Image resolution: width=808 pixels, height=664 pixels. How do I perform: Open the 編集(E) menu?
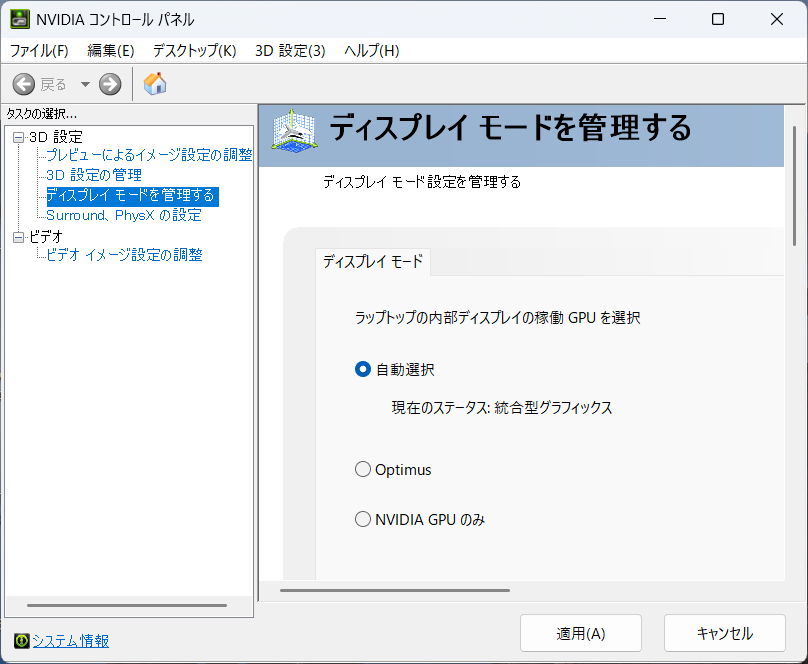click(111, 50)
